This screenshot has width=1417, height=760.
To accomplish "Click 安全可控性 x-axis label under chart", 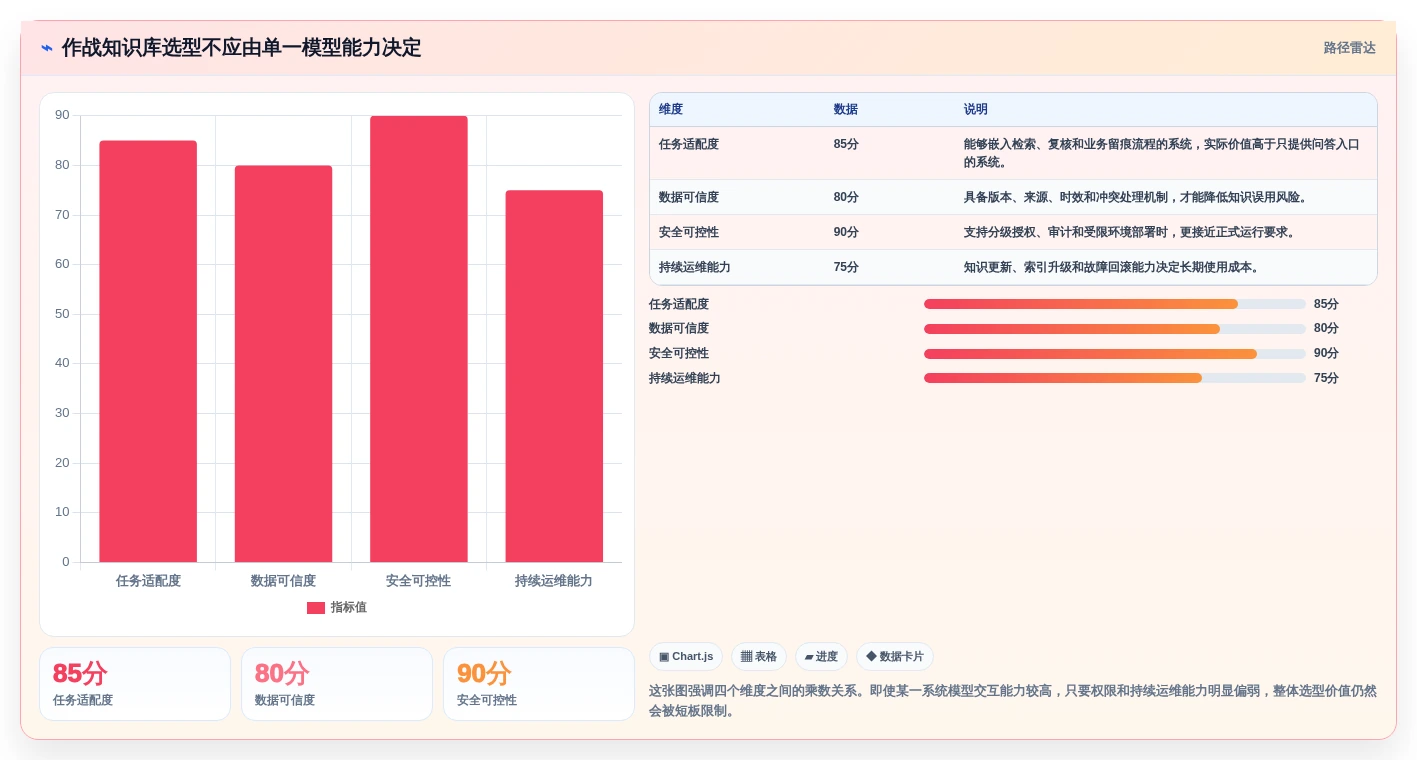I will (419, 580).
